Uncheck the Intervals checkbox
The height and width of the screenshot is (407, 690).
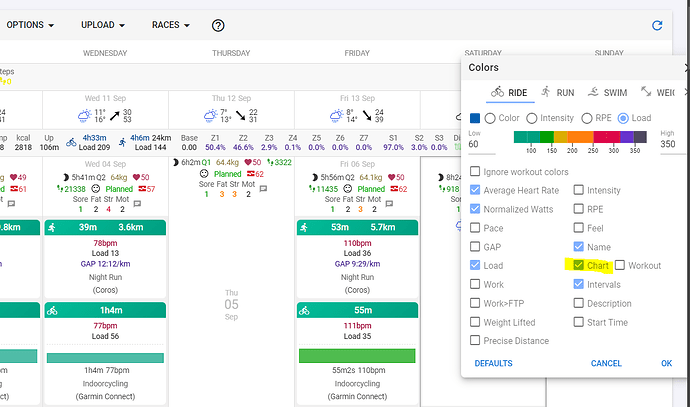(579, 284)
